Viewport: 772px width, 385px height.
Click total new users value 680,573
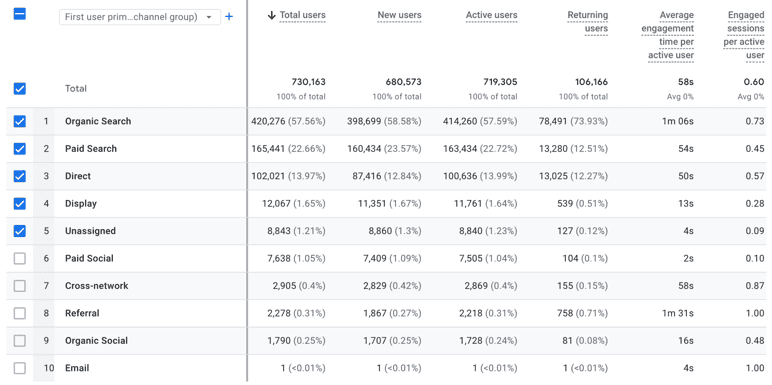click(x=404, y=82)
